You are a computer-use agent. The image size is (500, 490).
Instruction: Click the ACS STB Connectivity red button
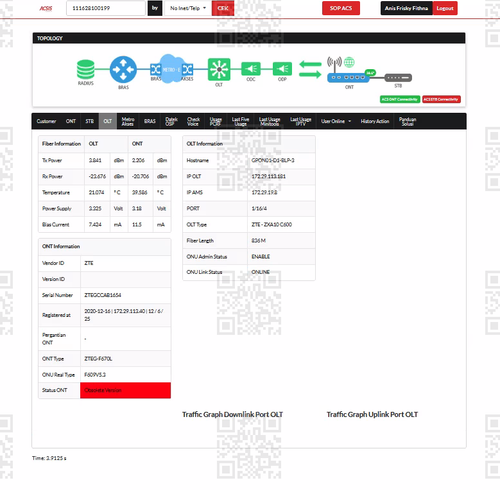[441, 99]
